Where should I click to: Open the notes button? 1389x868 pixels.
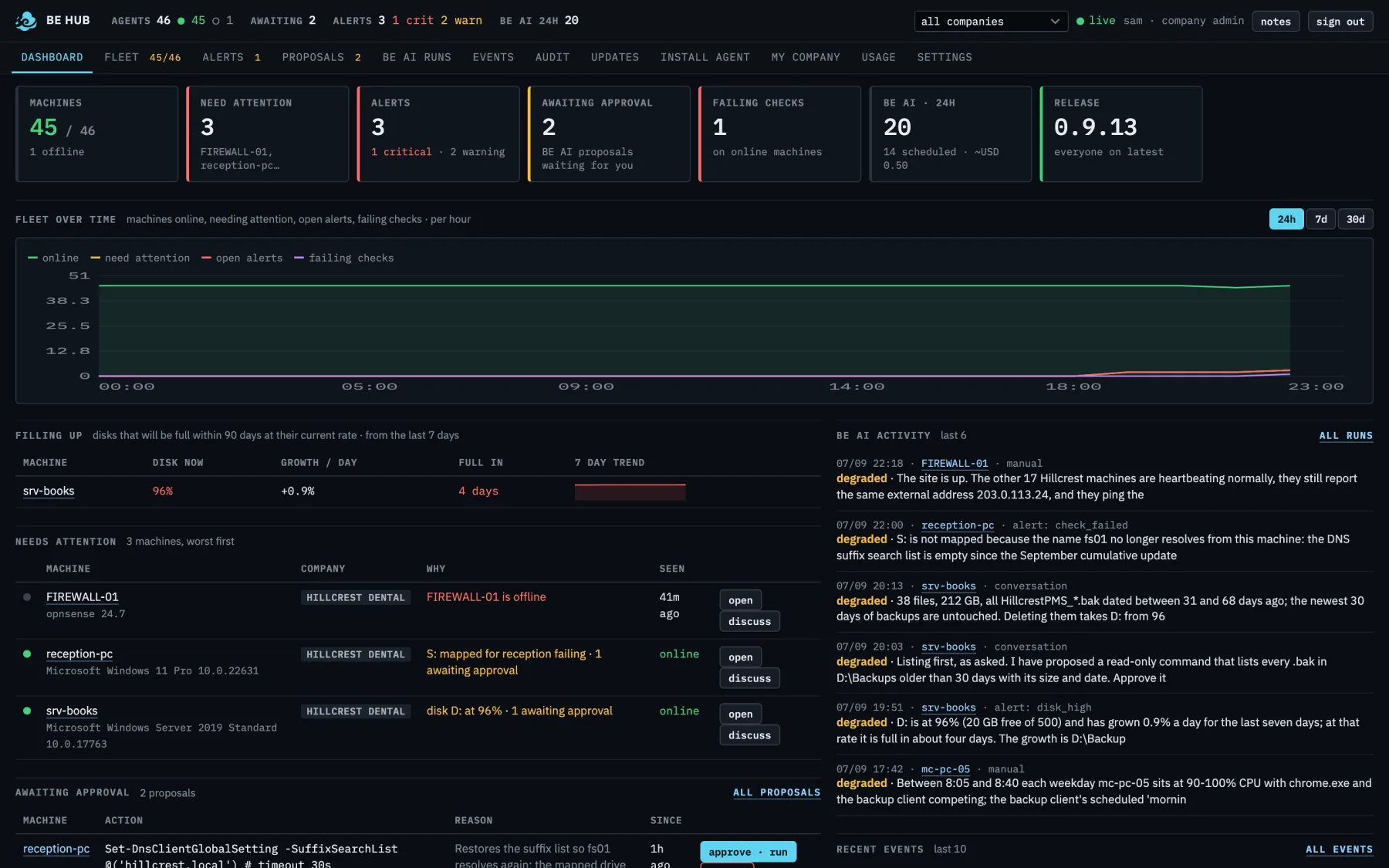tap(1276, 22)
